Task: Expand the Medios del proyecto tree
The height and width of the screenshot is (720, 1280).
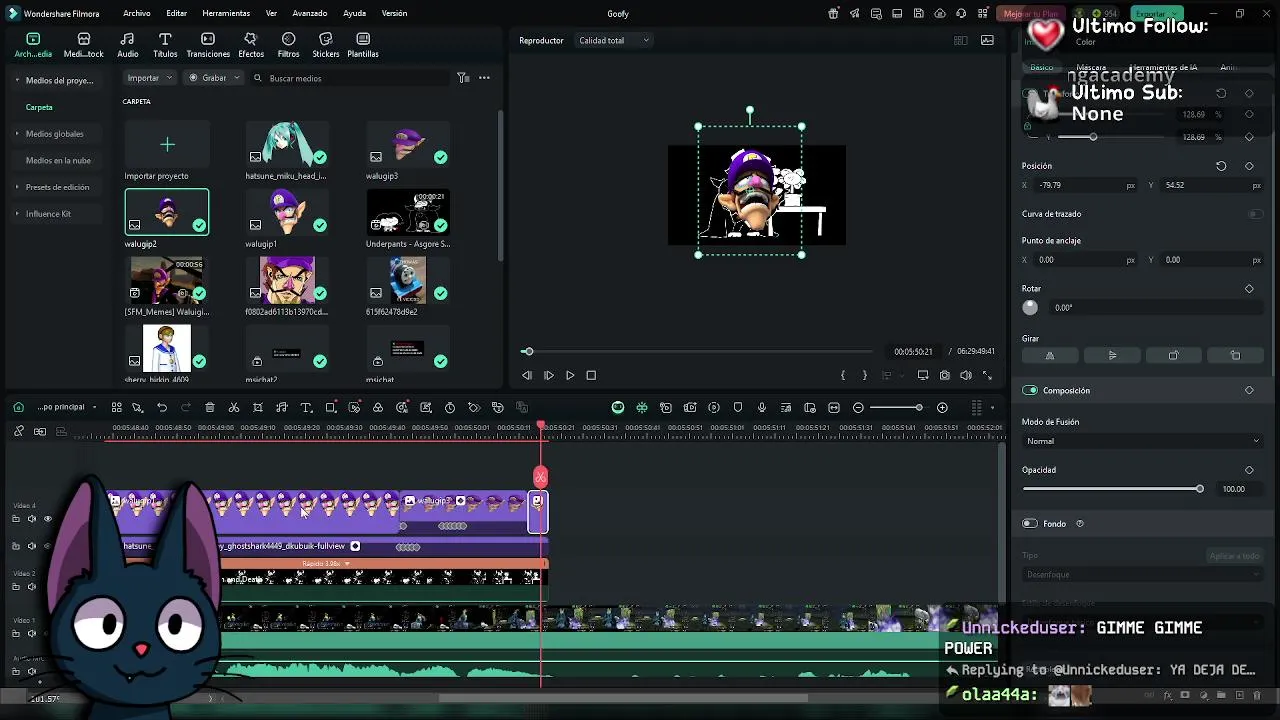Action: point(17,81)
